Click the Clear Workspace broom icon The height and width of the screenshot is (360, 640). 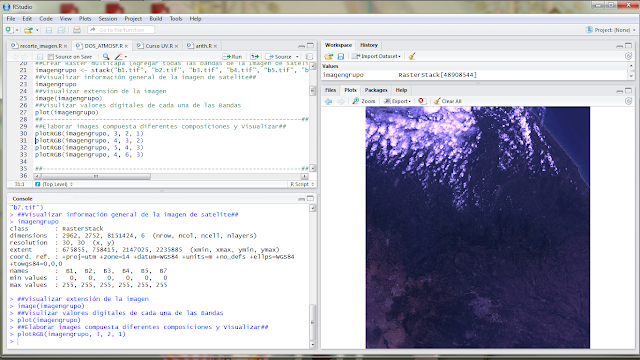412,56
